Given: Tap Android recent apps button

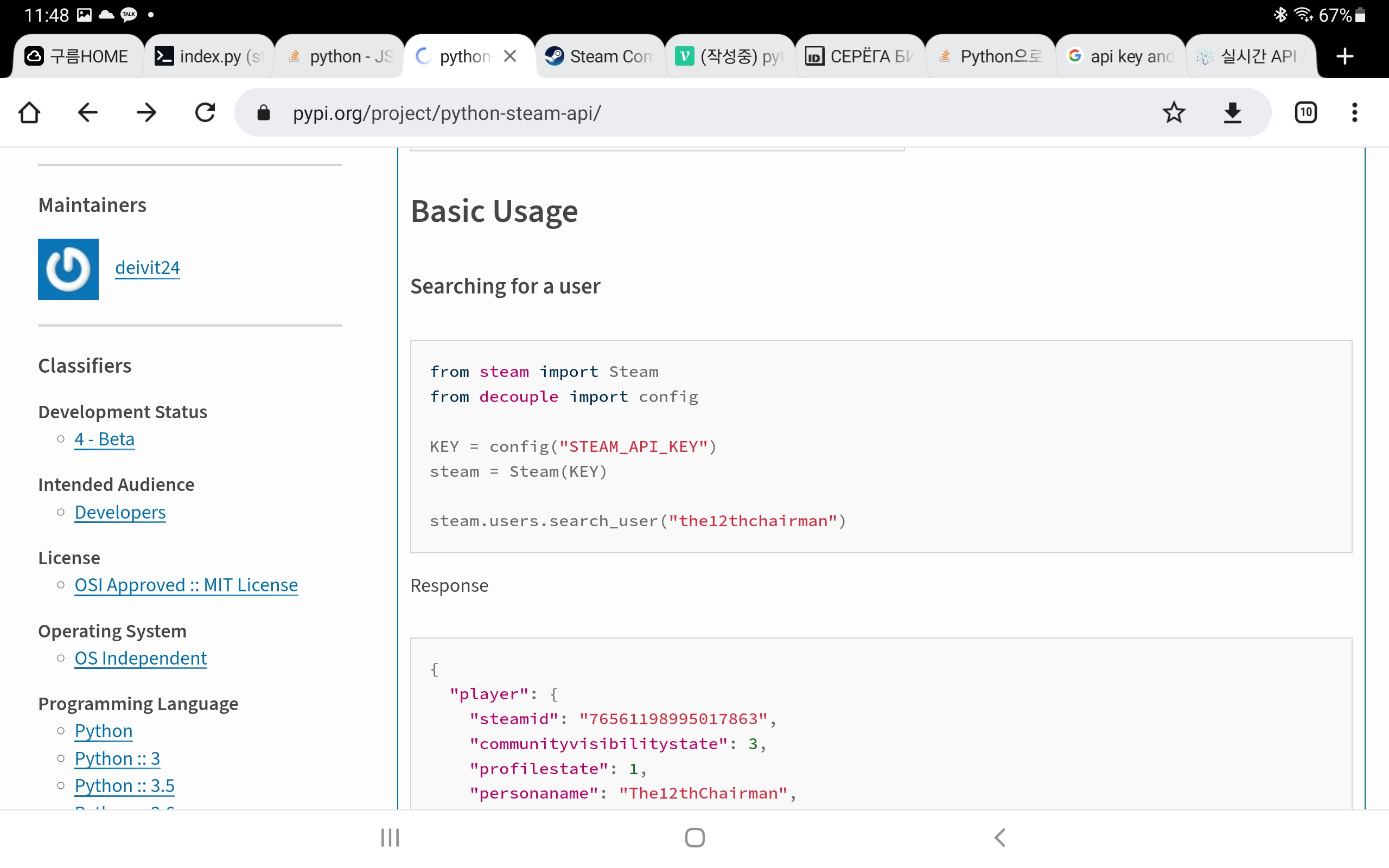Looking at the screenshot, I should pos(390,838).
